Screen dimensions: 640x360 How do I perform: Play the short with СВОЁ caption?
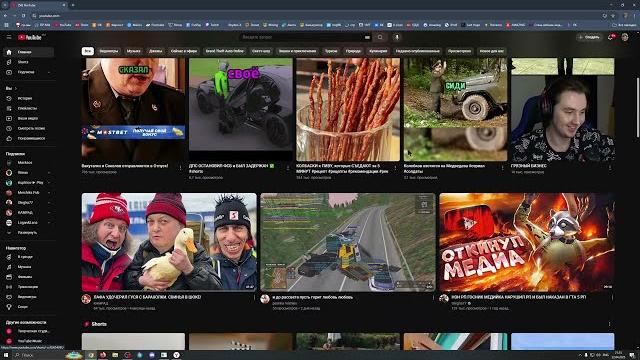coord(240,109)
